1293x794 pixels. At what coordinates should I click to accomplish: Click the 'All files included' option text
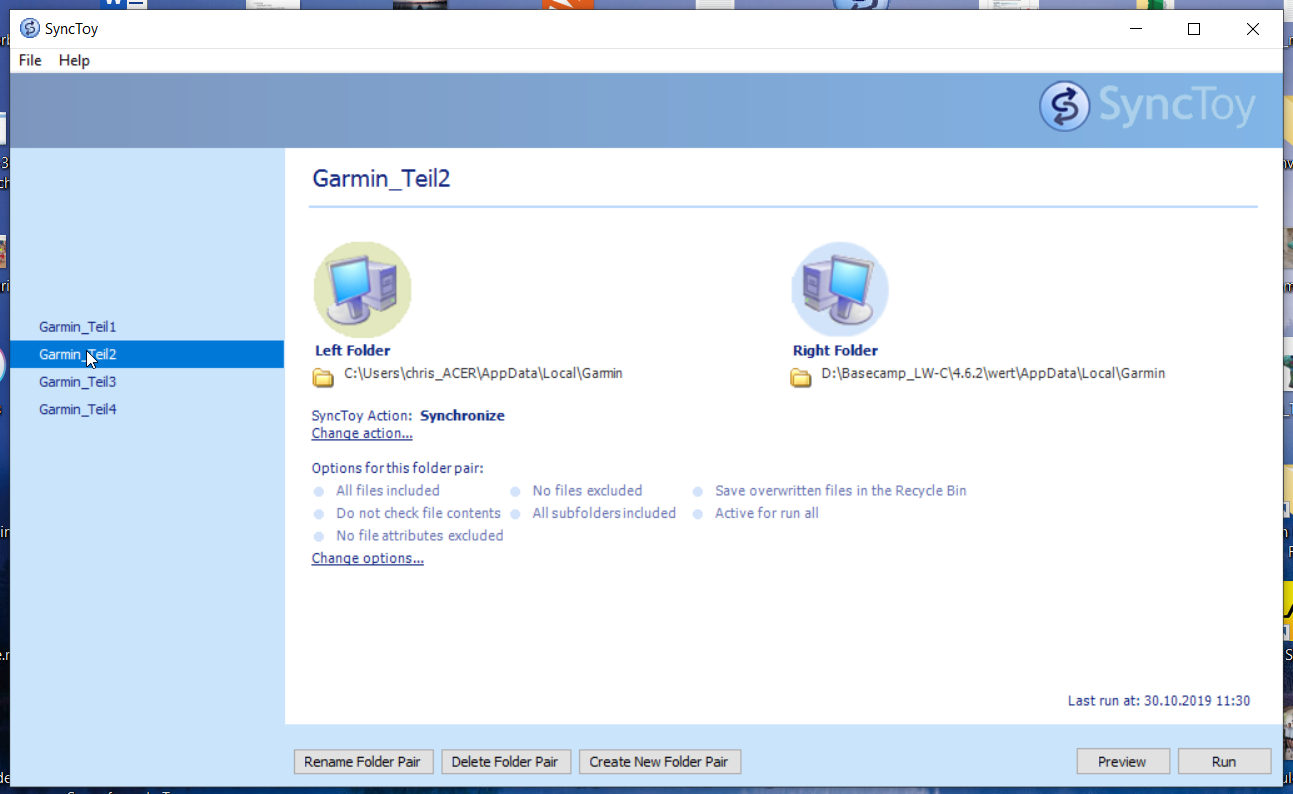(x=388, y=491)
